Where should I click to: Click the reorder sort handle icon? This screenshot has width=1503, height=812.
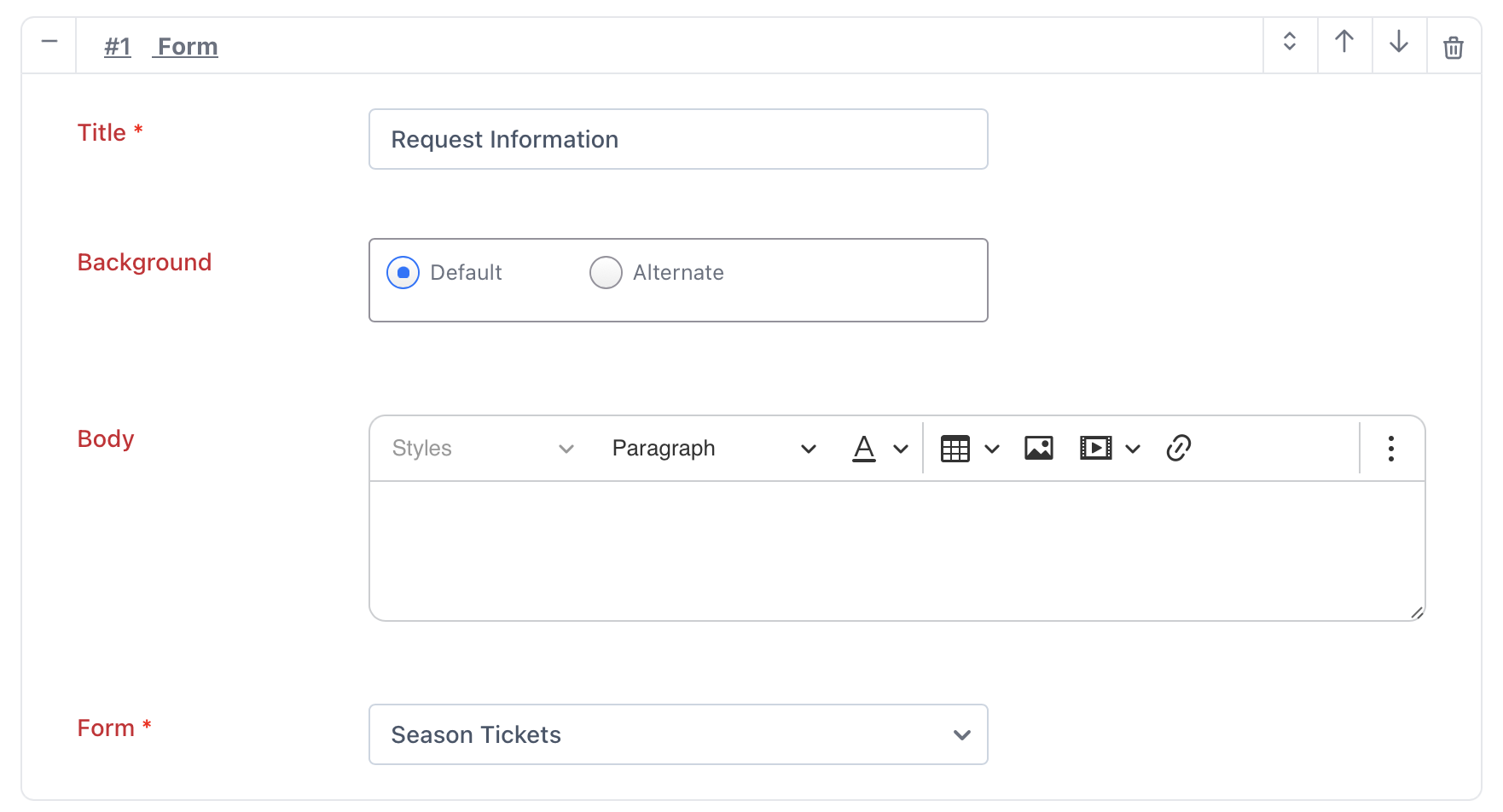point(1290,41)
